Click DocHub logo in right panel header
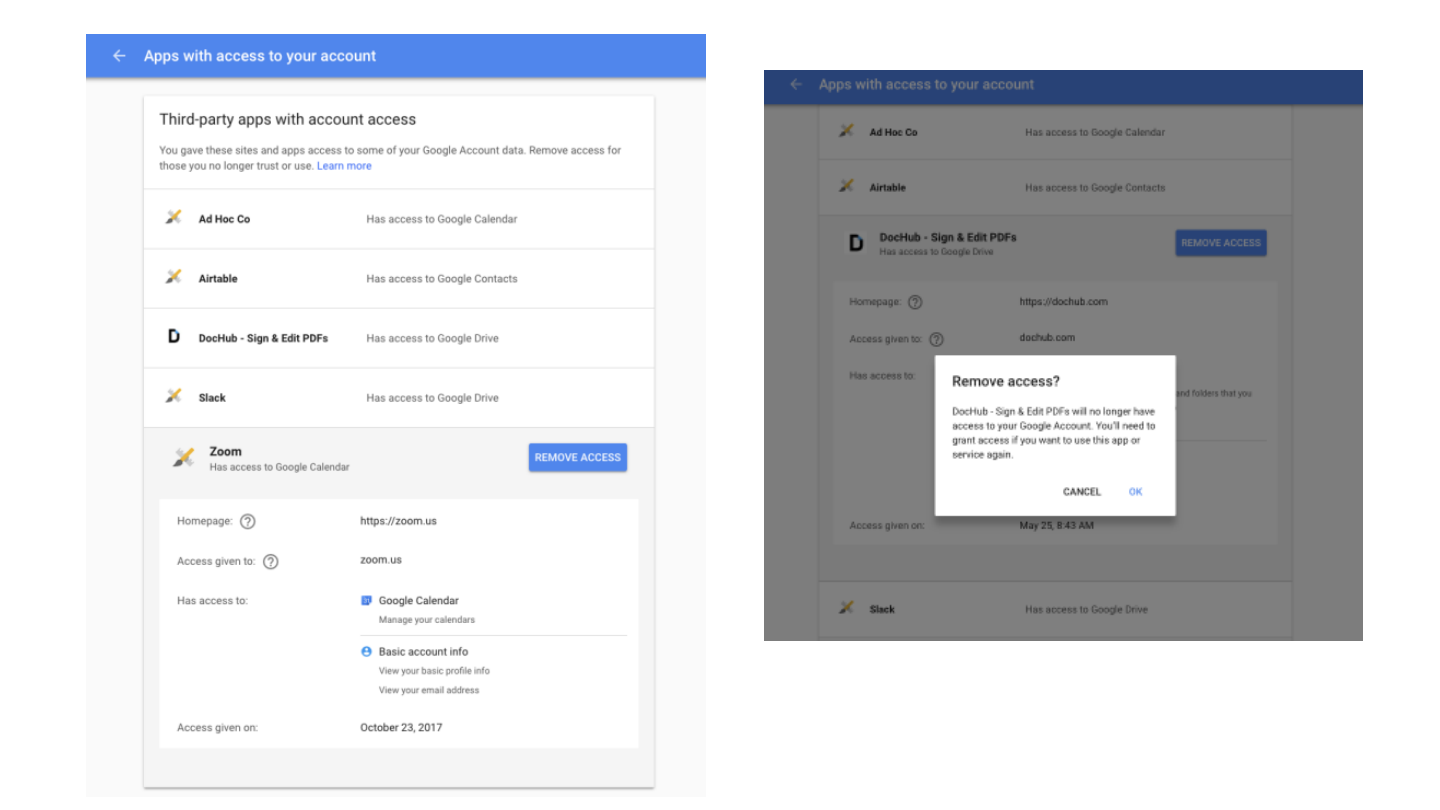This screenshot has height=810, width=1440. tap(856, 243)
